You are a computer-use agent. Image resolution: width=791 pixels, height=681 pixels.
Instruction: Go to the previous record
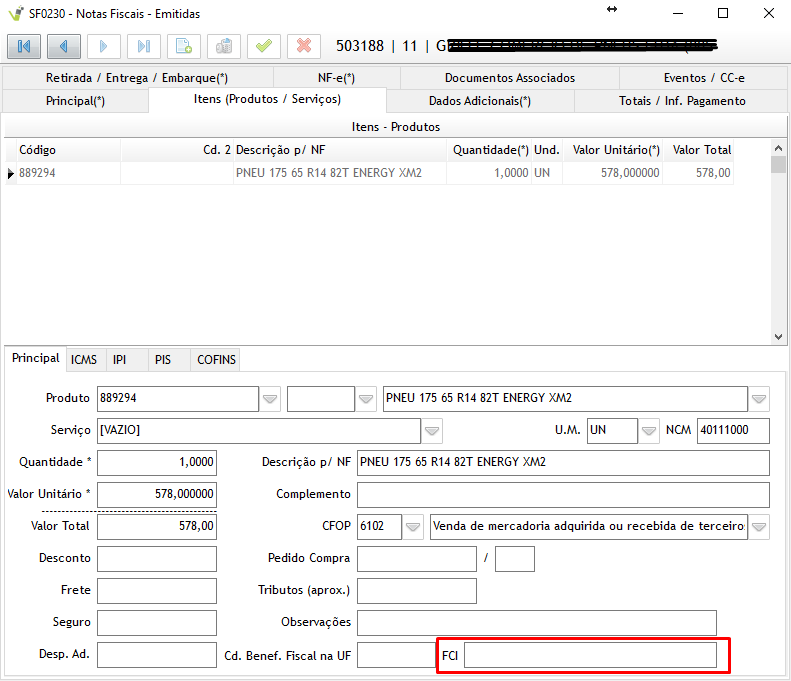click(64, 46)
